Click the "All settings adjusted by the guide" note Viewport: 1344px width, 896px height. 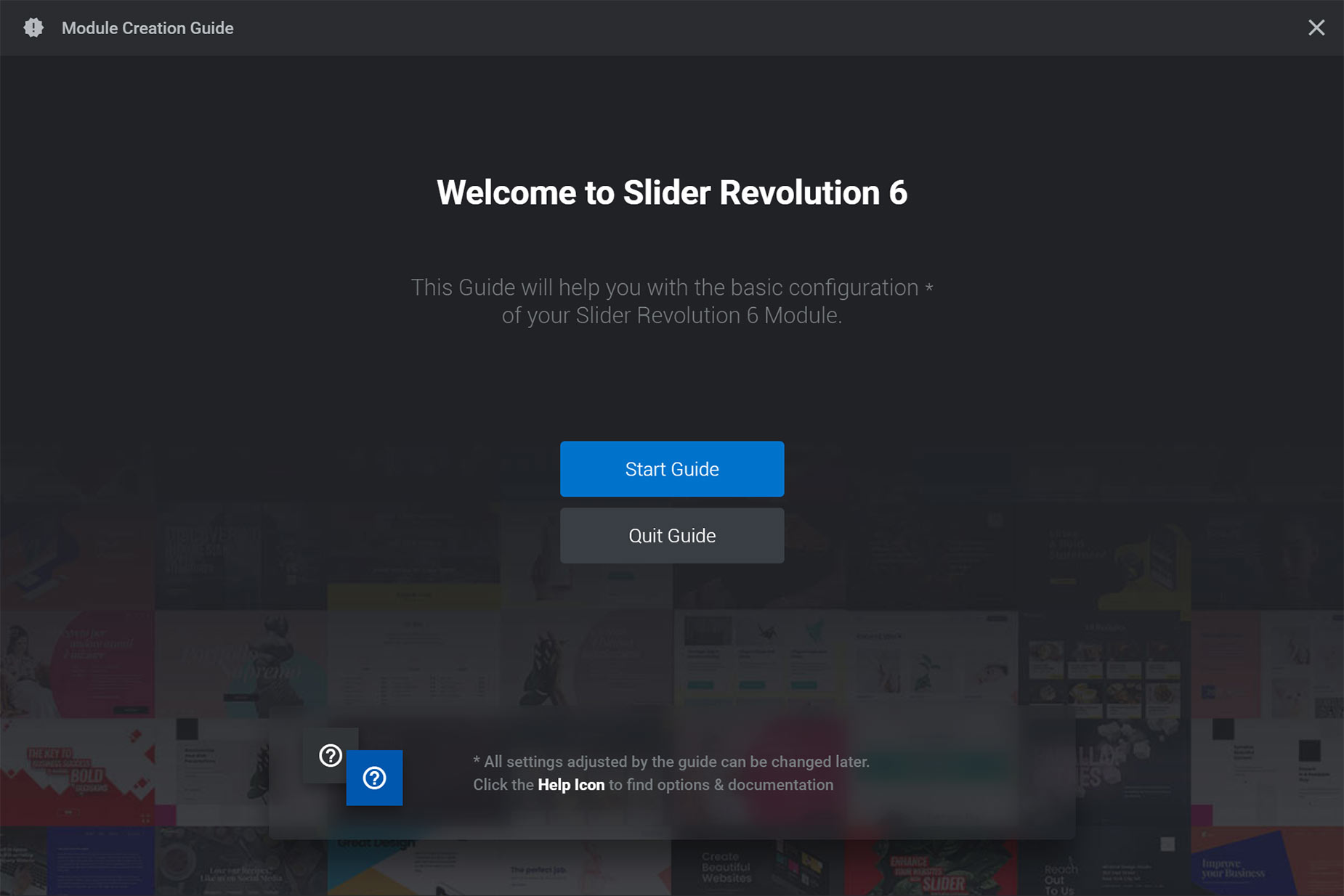coord(671,762)
